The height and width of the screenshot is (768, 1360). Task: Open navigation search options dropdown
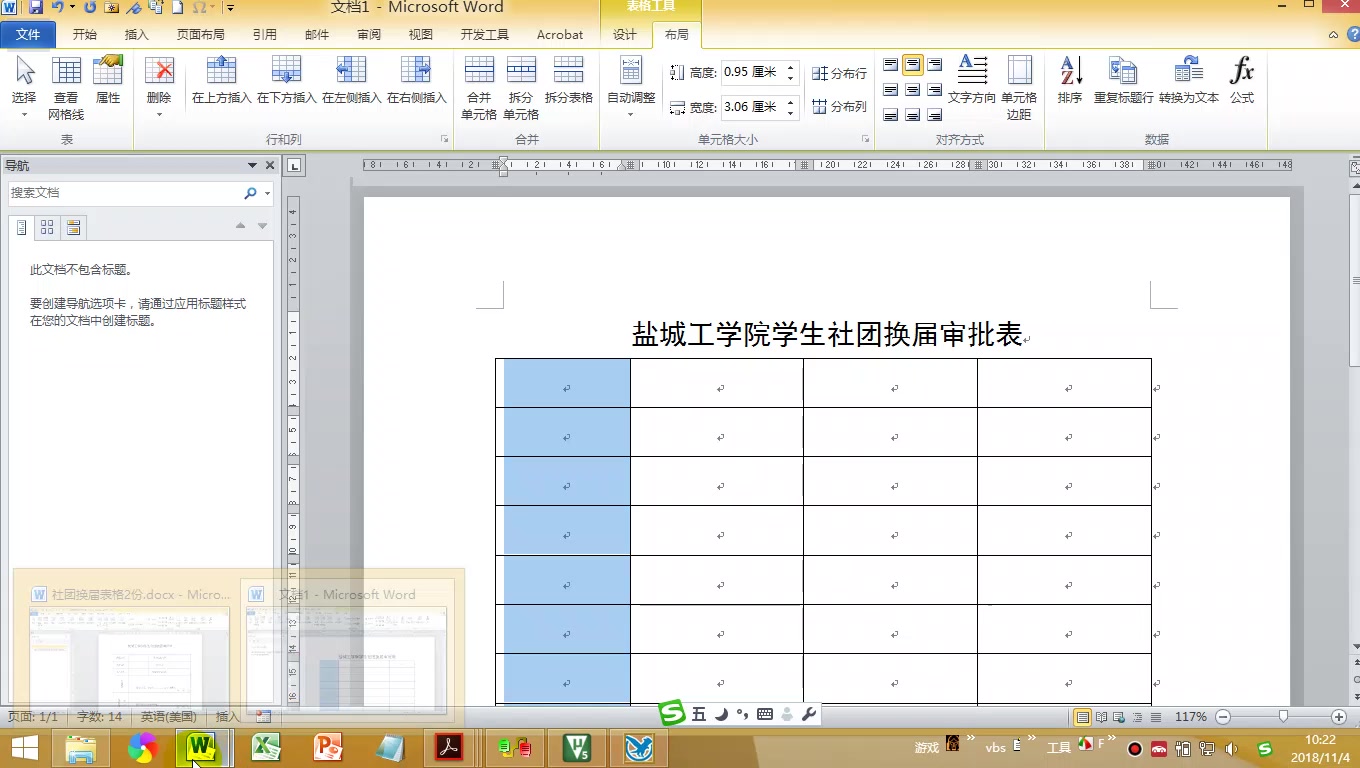[267, 193]
